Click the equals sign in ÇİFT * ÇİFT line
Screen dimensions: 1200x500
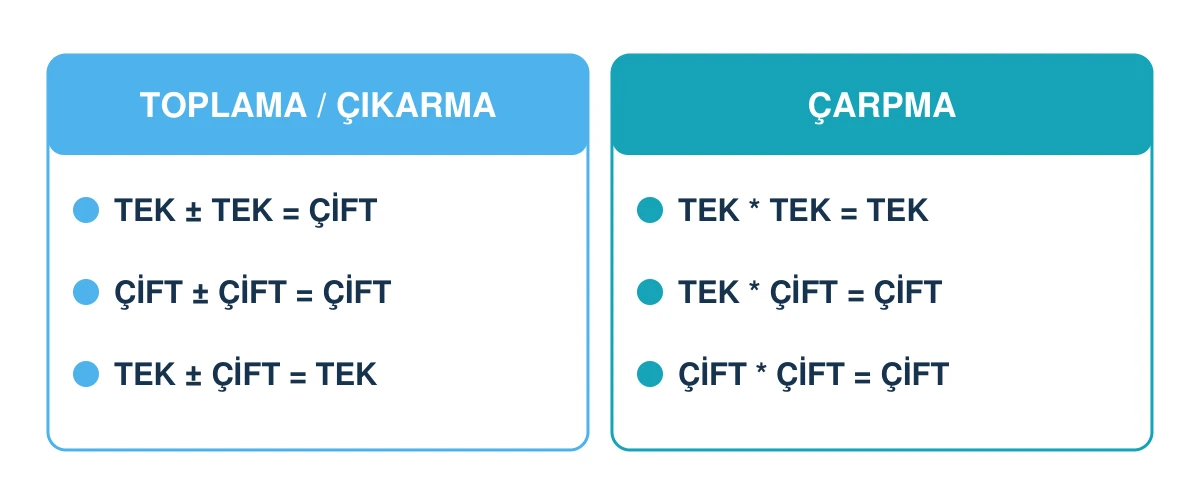point(863,375)
